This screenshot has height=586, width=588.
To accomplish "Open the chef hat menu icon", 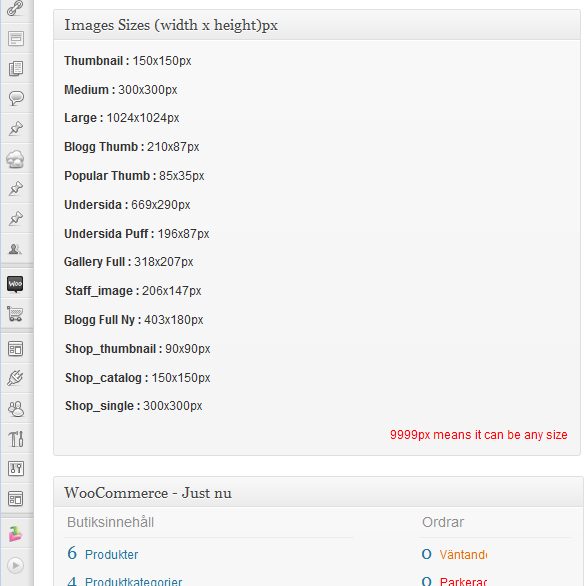I will tap(15, 159).
